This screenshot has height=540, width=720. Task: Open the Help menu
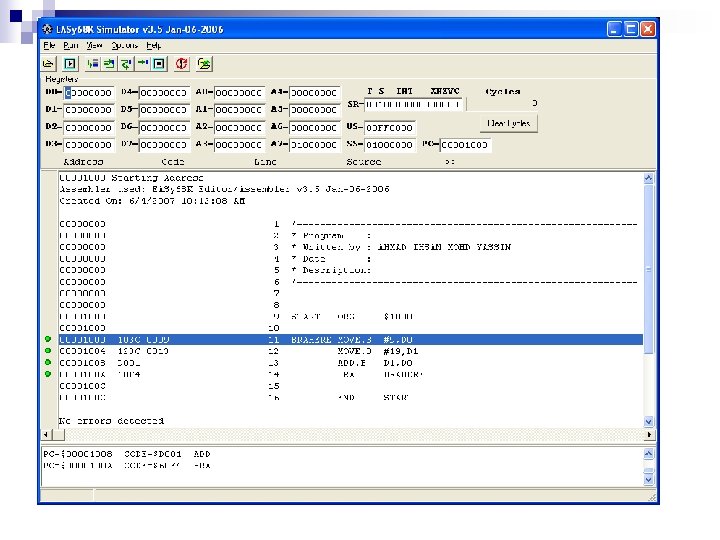[x=153, y=45]
